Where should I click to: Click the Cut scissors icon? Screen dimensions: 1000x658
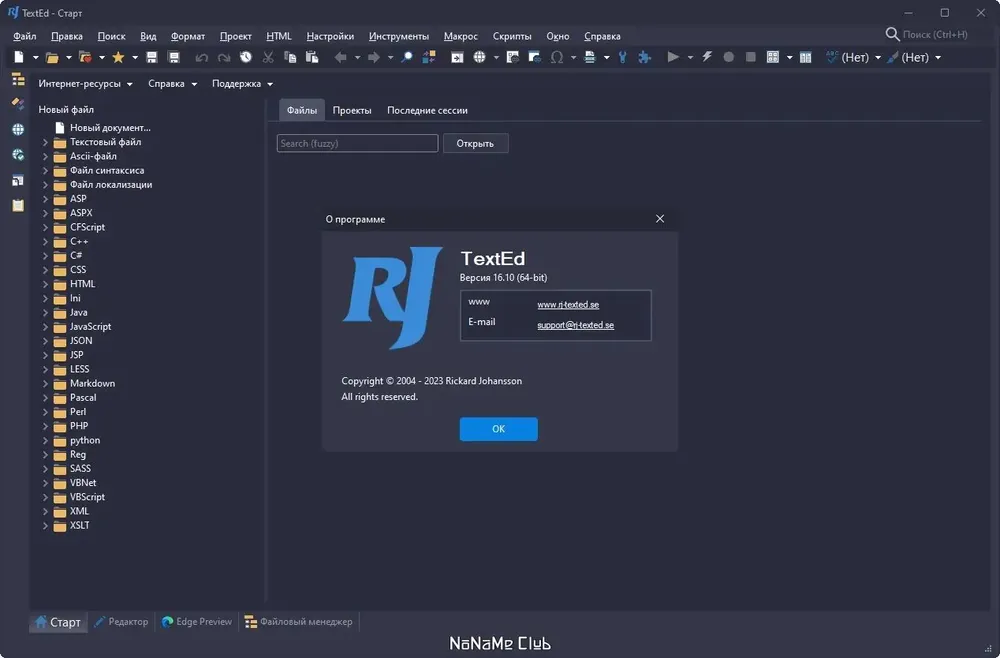[268, 57]
